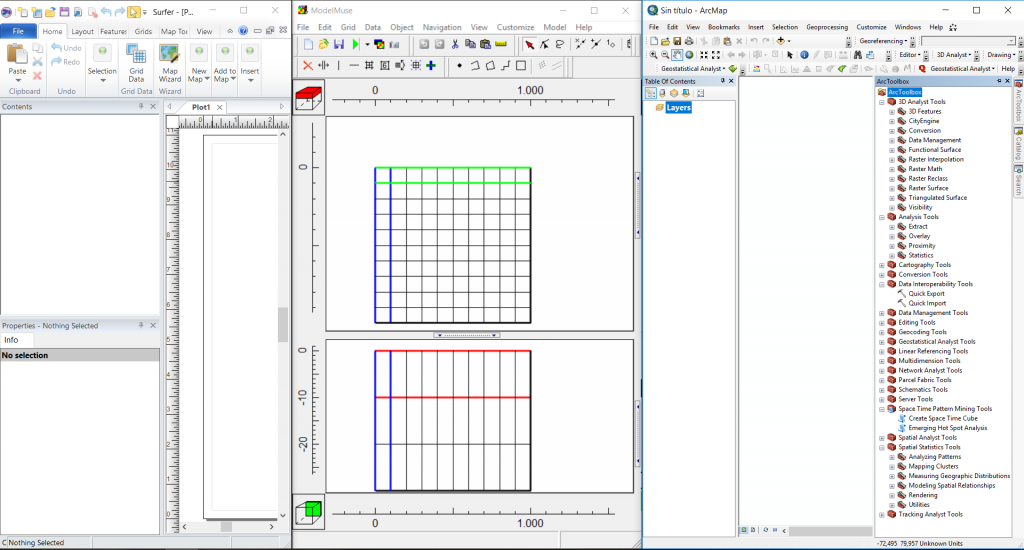
Task: Click the ArcMap select elements arrow tool
Action: [790, 55]
